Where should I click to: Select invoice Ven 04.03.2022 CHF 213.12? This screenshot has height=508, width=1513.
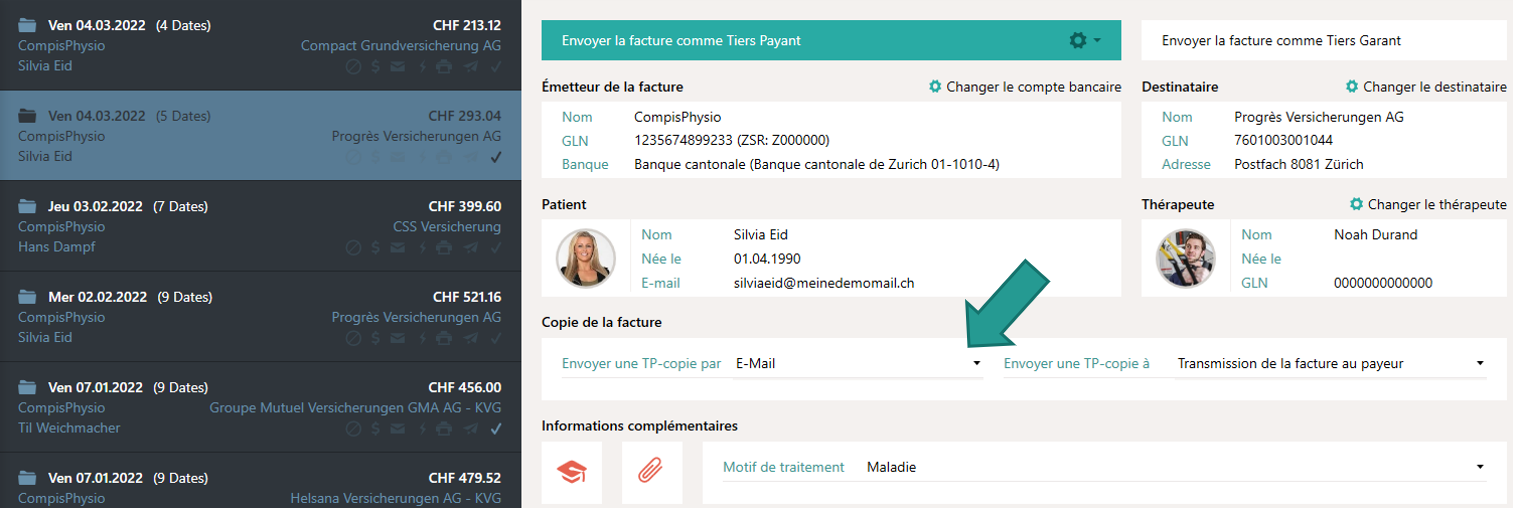[260, 45]
